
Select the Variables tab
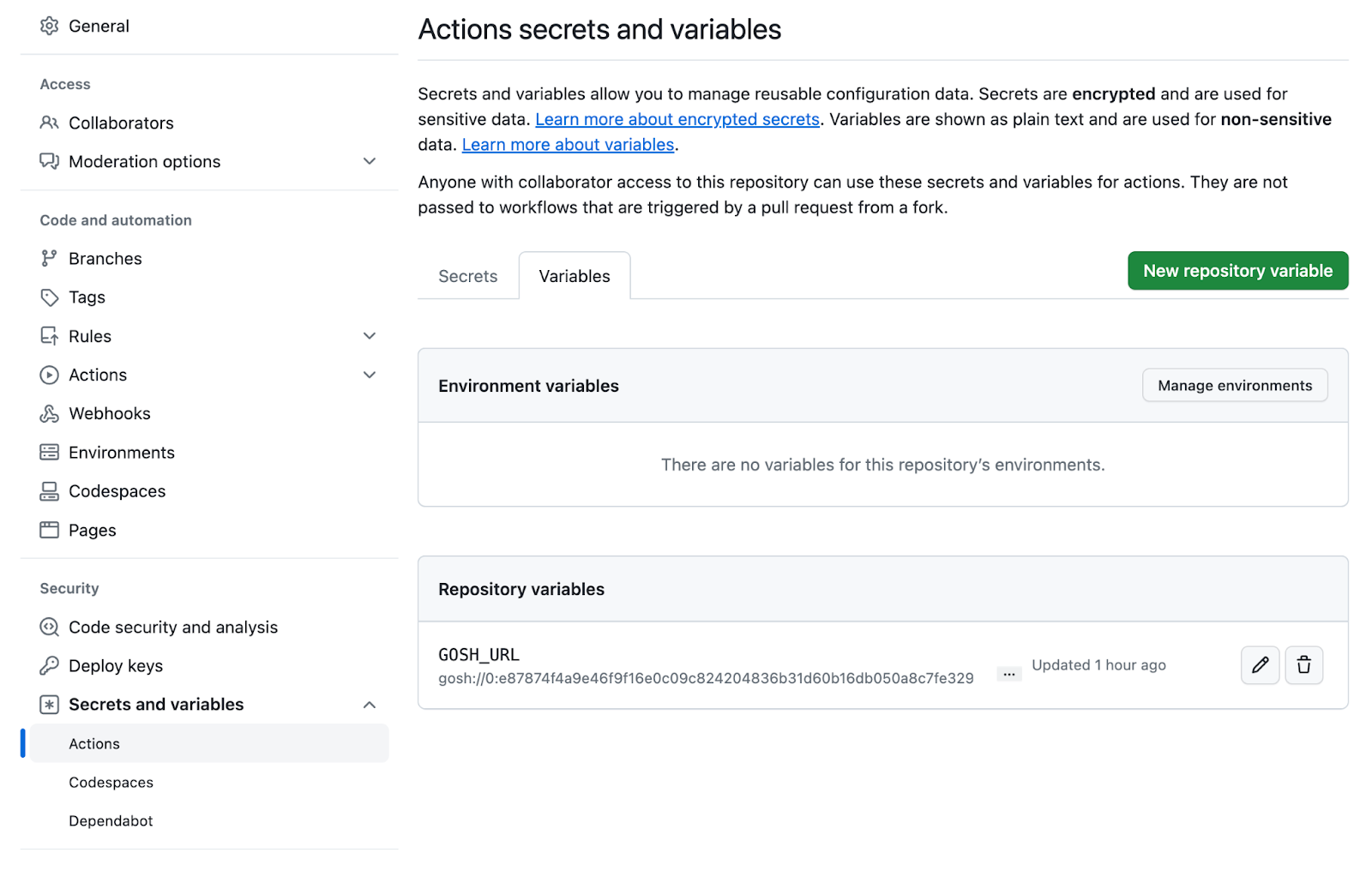575,276
